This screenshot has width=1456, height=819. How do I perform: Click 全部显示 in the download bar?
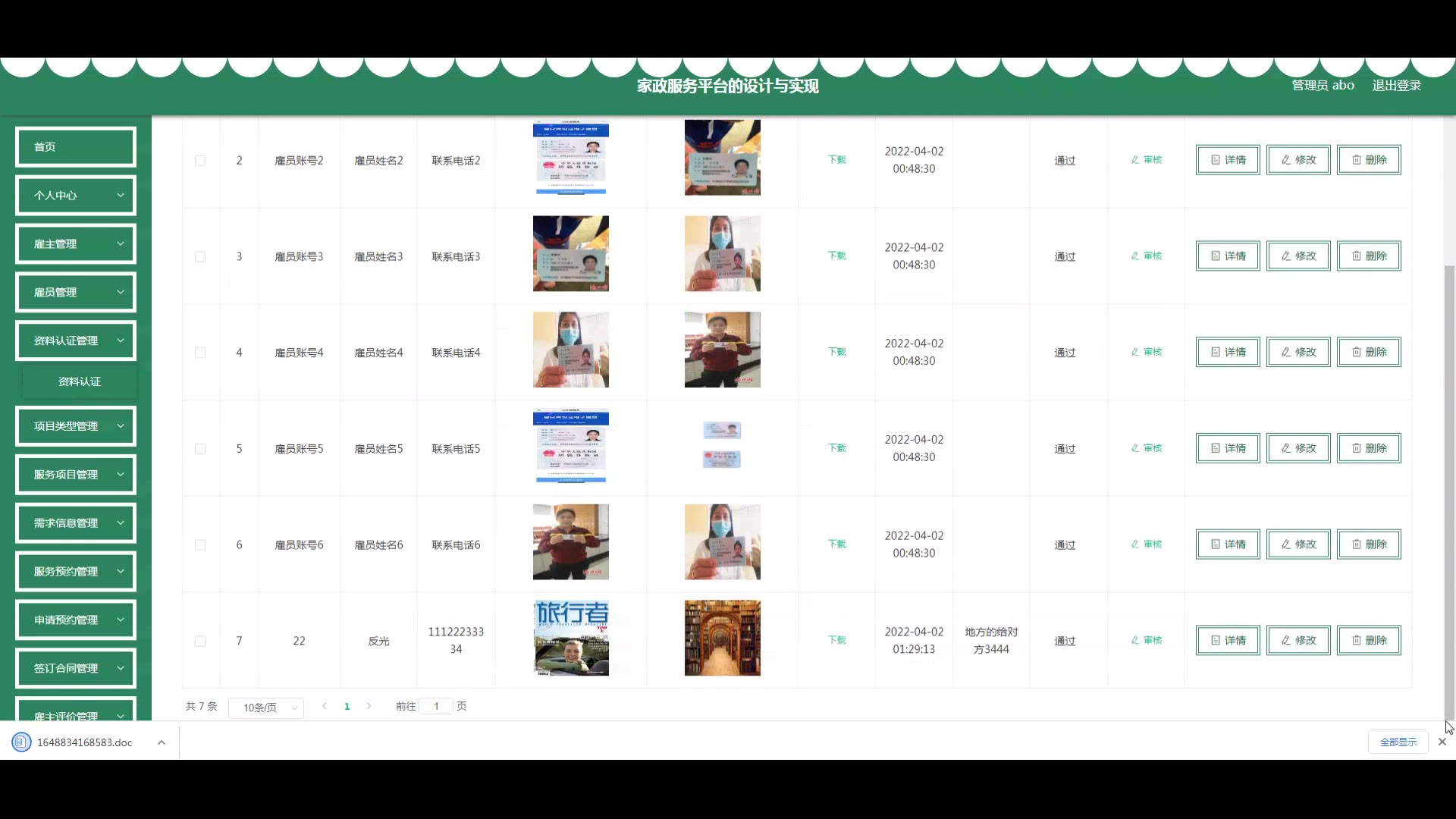click(1398, 742)
